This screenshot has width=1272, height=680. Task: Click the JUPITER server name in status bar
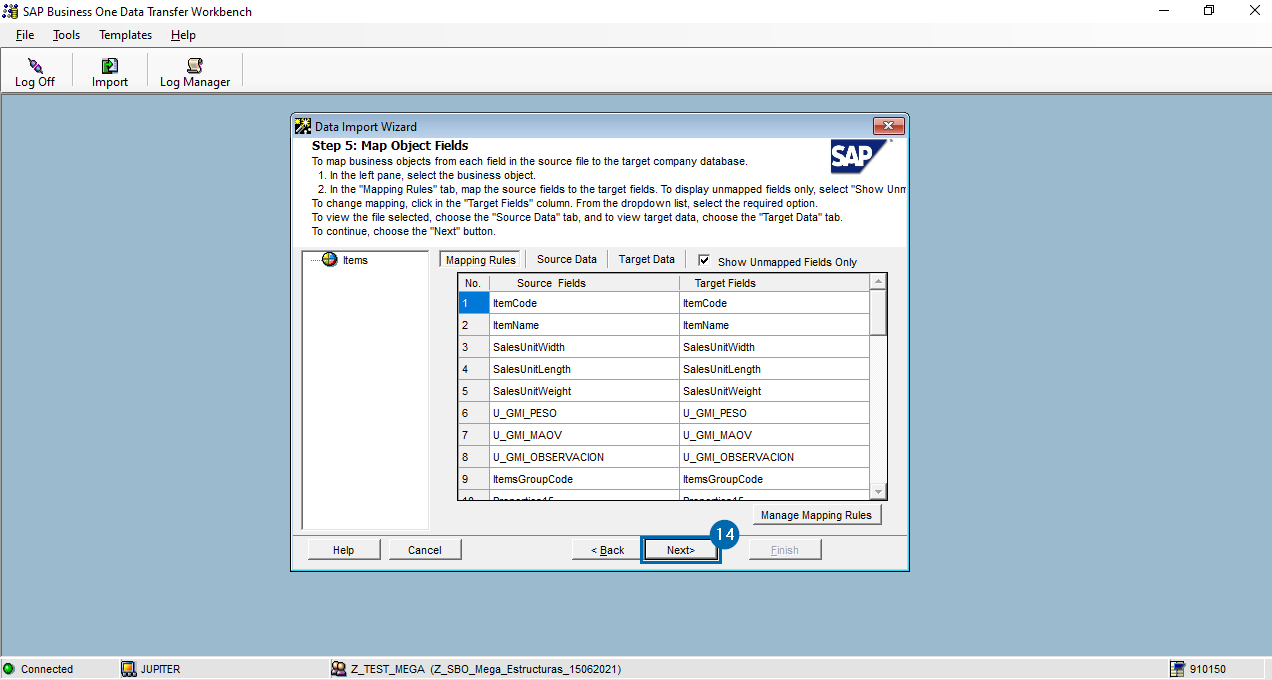(160, 669)
